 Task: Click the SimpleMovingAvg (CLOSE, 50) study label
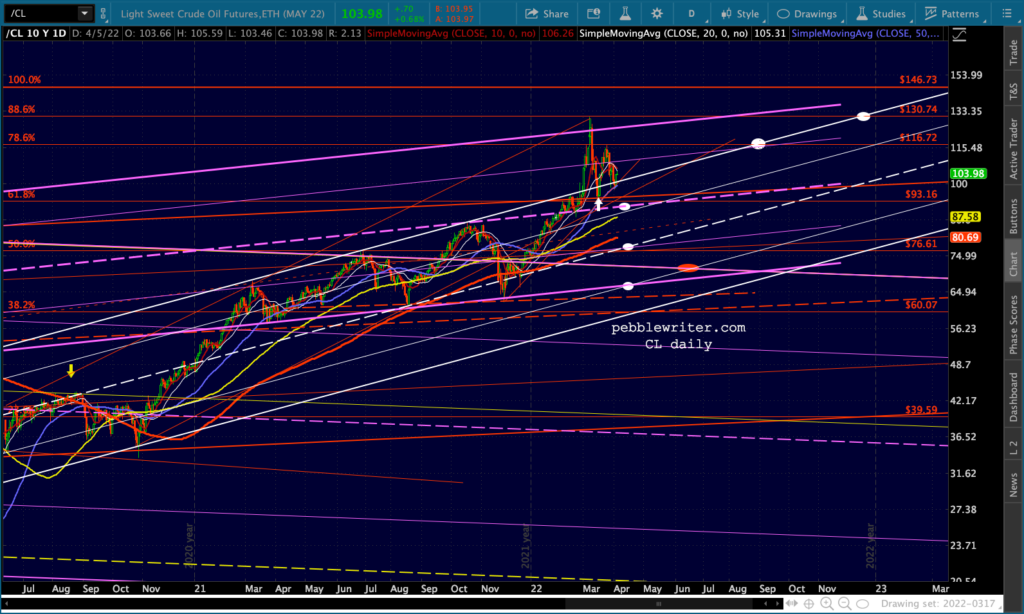click(x=866, y=33)
